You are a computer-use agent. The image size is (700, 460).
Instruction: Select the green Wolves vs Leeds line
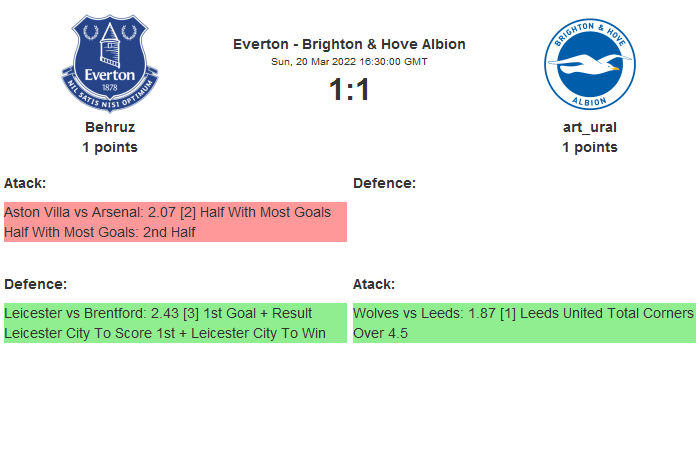(x=522, y=313)
